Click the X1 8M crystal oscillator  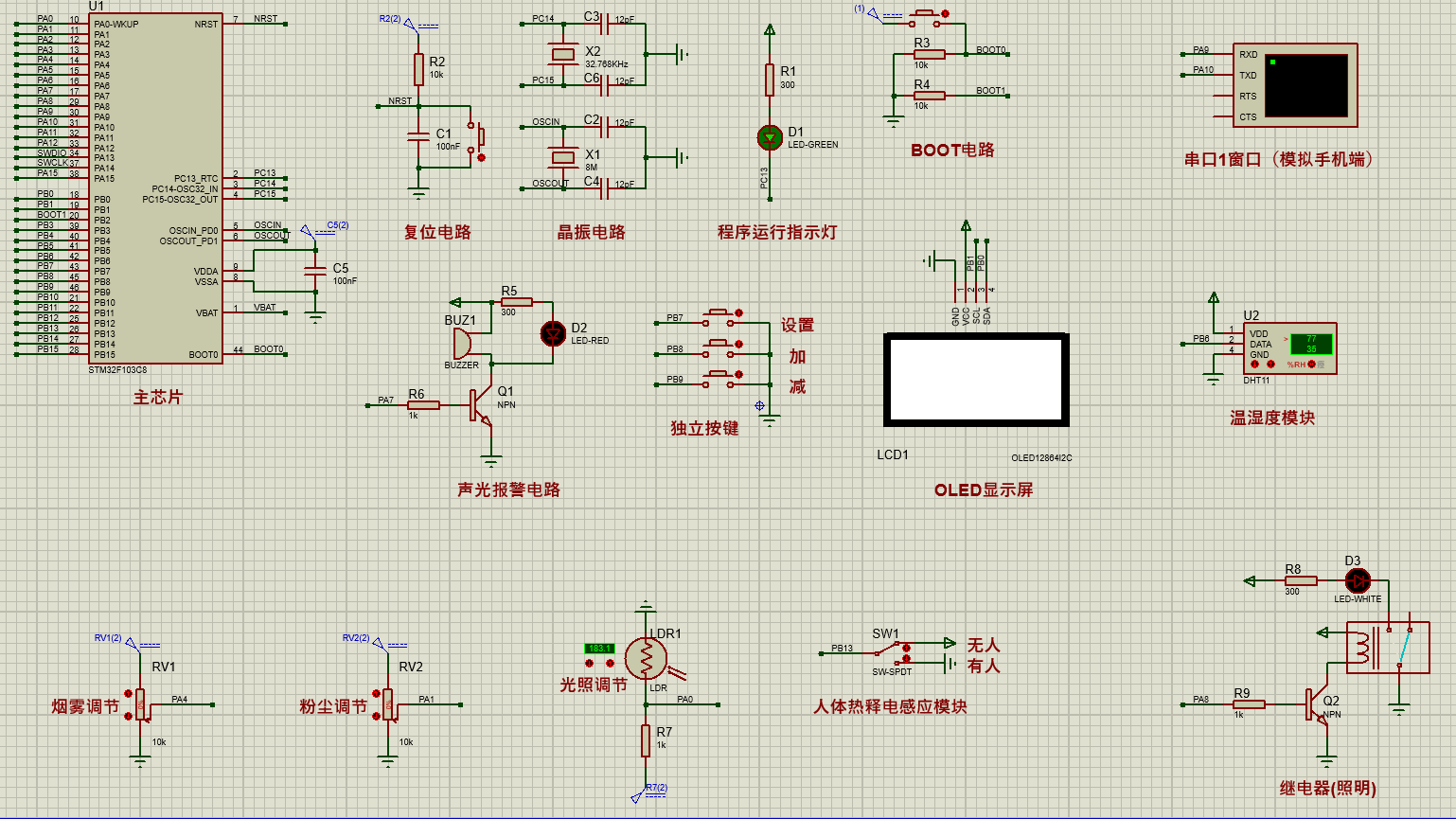click(x=563, y=157)
